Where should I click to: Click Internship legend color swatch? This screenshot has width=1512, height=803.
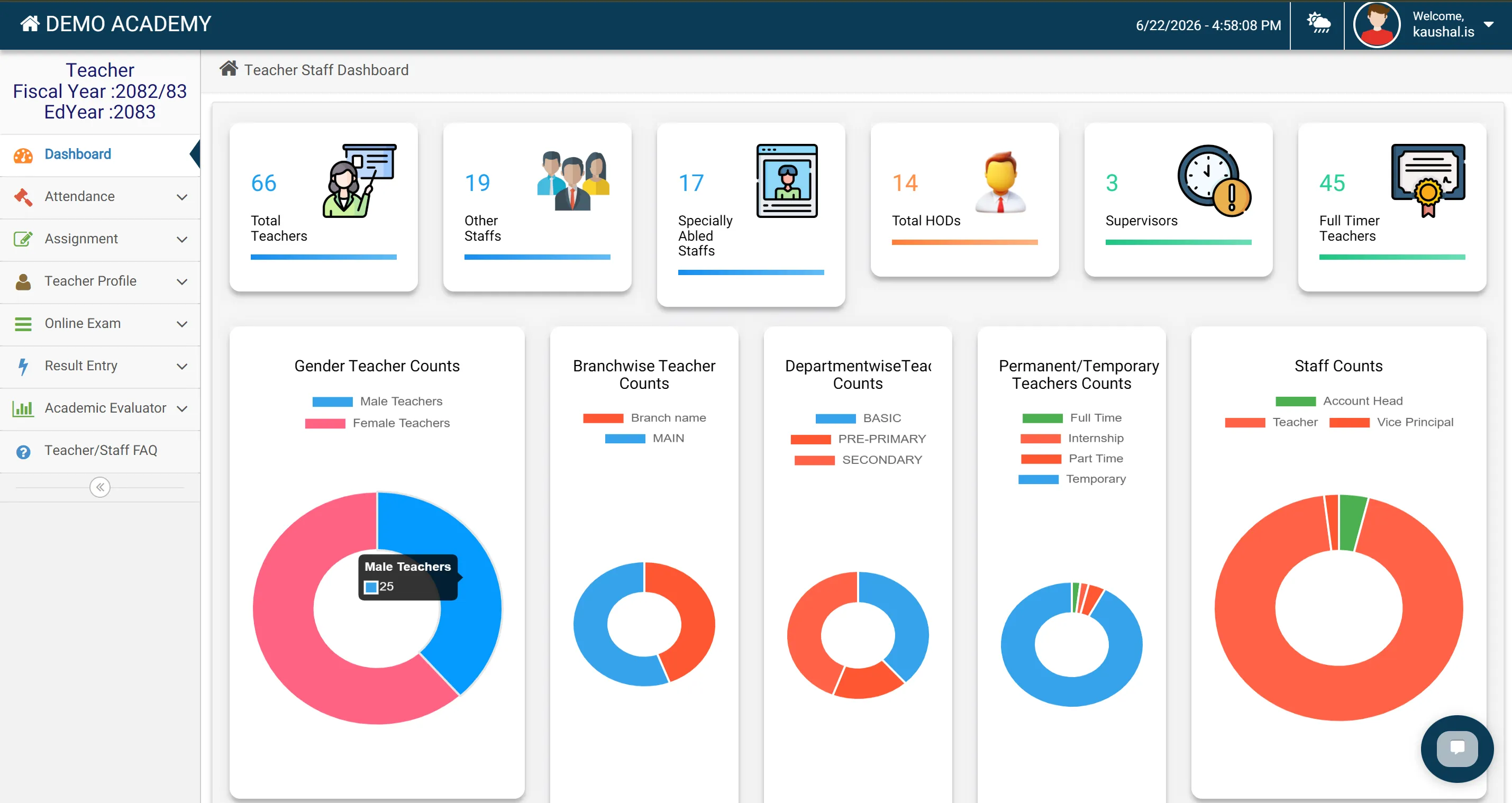point(1040,439)
